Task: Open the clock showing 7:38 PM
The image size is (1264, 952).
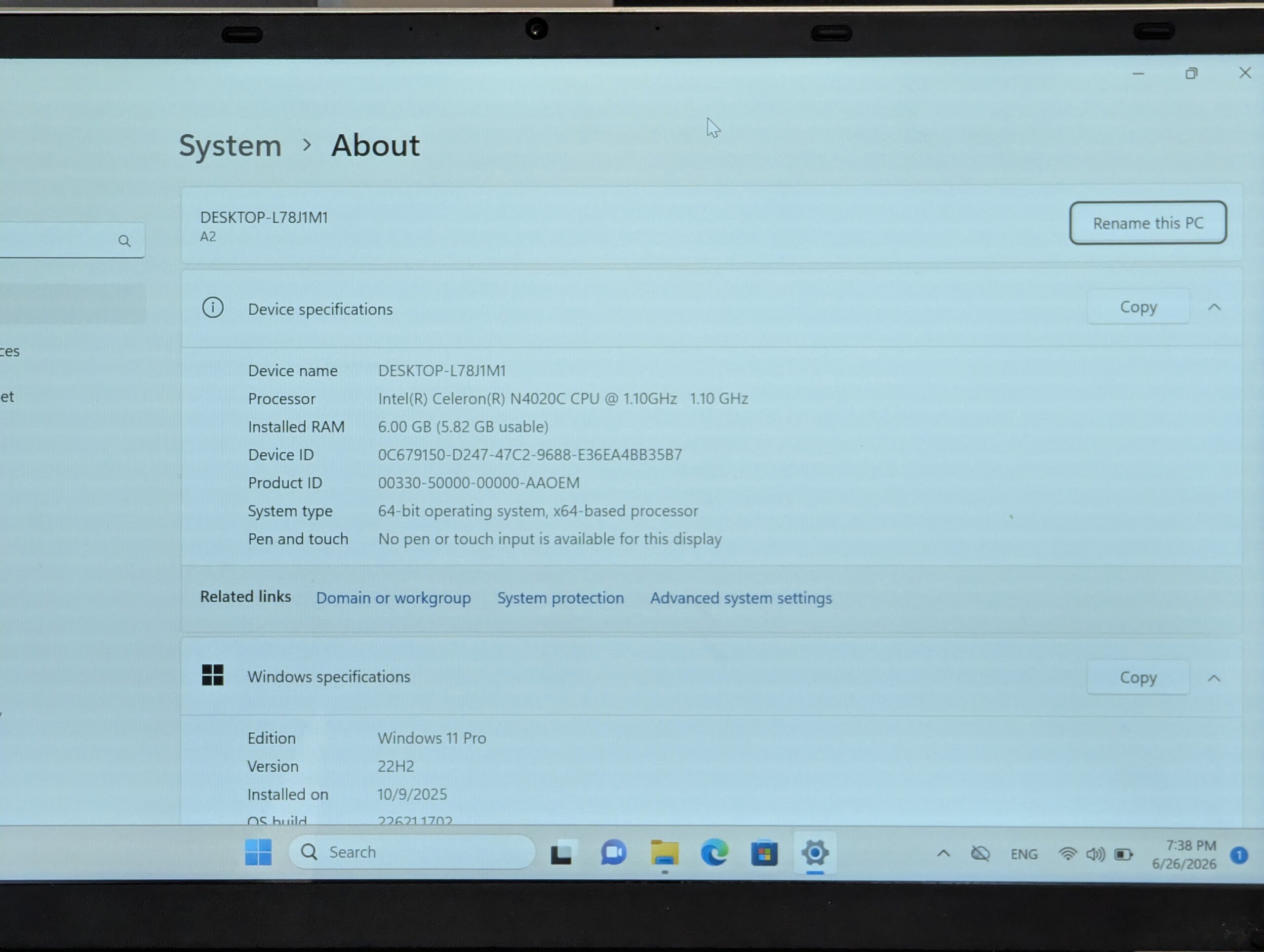Action: (1184, 854)
